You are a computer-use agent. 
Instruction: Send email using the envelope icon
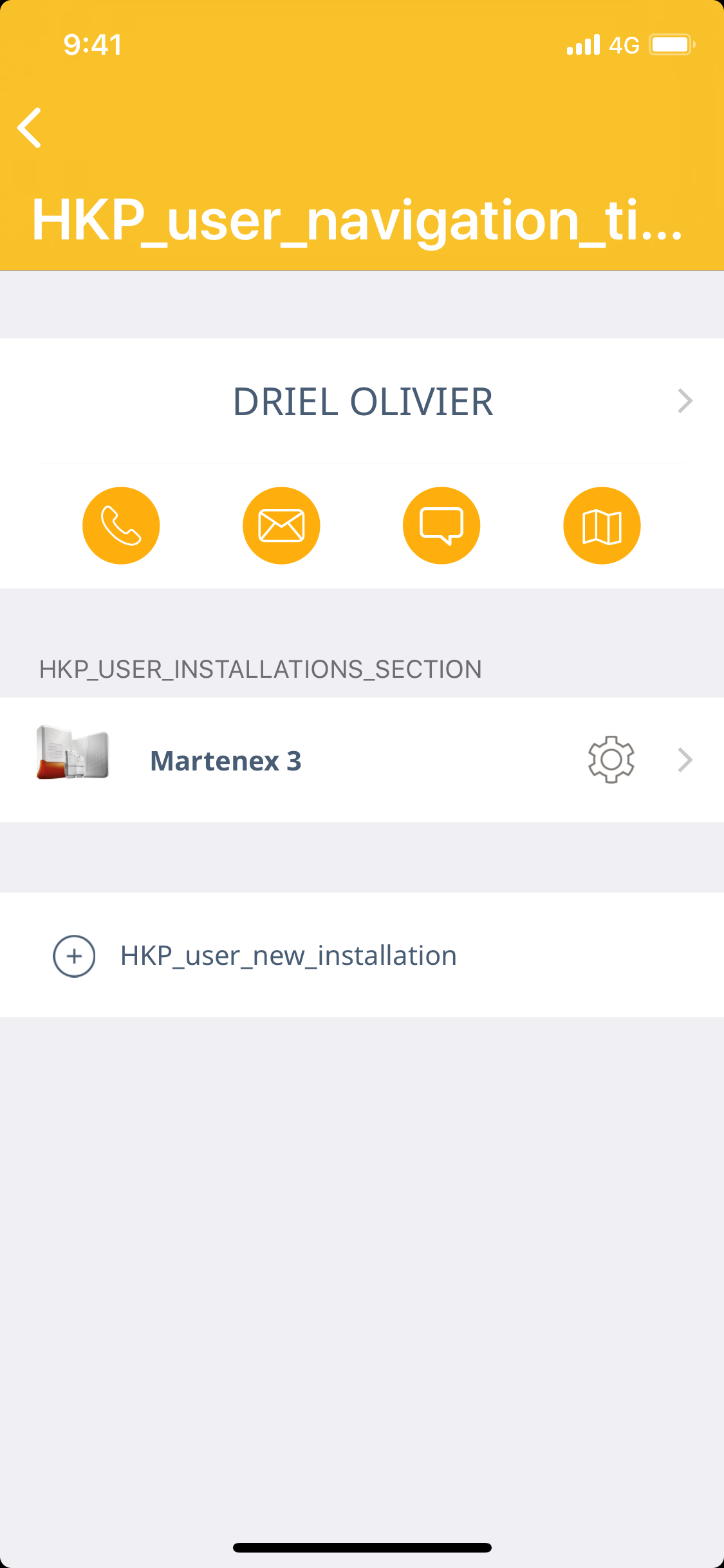pos(281,525)
